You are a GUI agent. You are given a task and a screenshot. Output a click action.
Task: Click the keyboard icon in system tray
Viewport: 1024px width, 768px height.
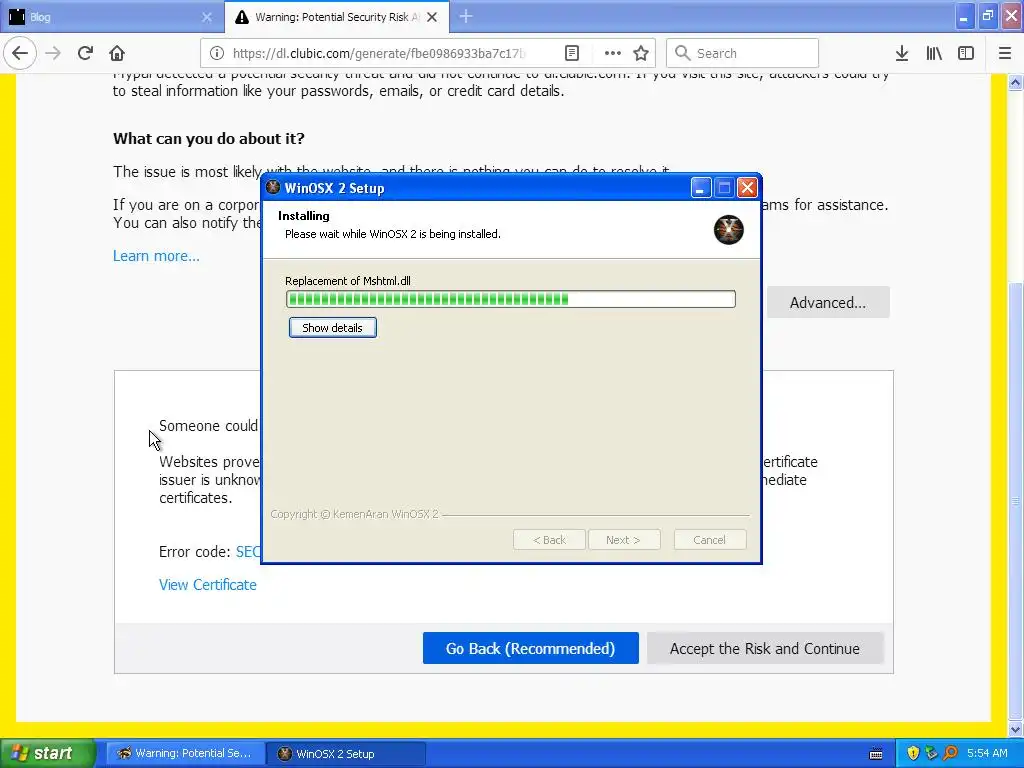[x=876, y=754]
